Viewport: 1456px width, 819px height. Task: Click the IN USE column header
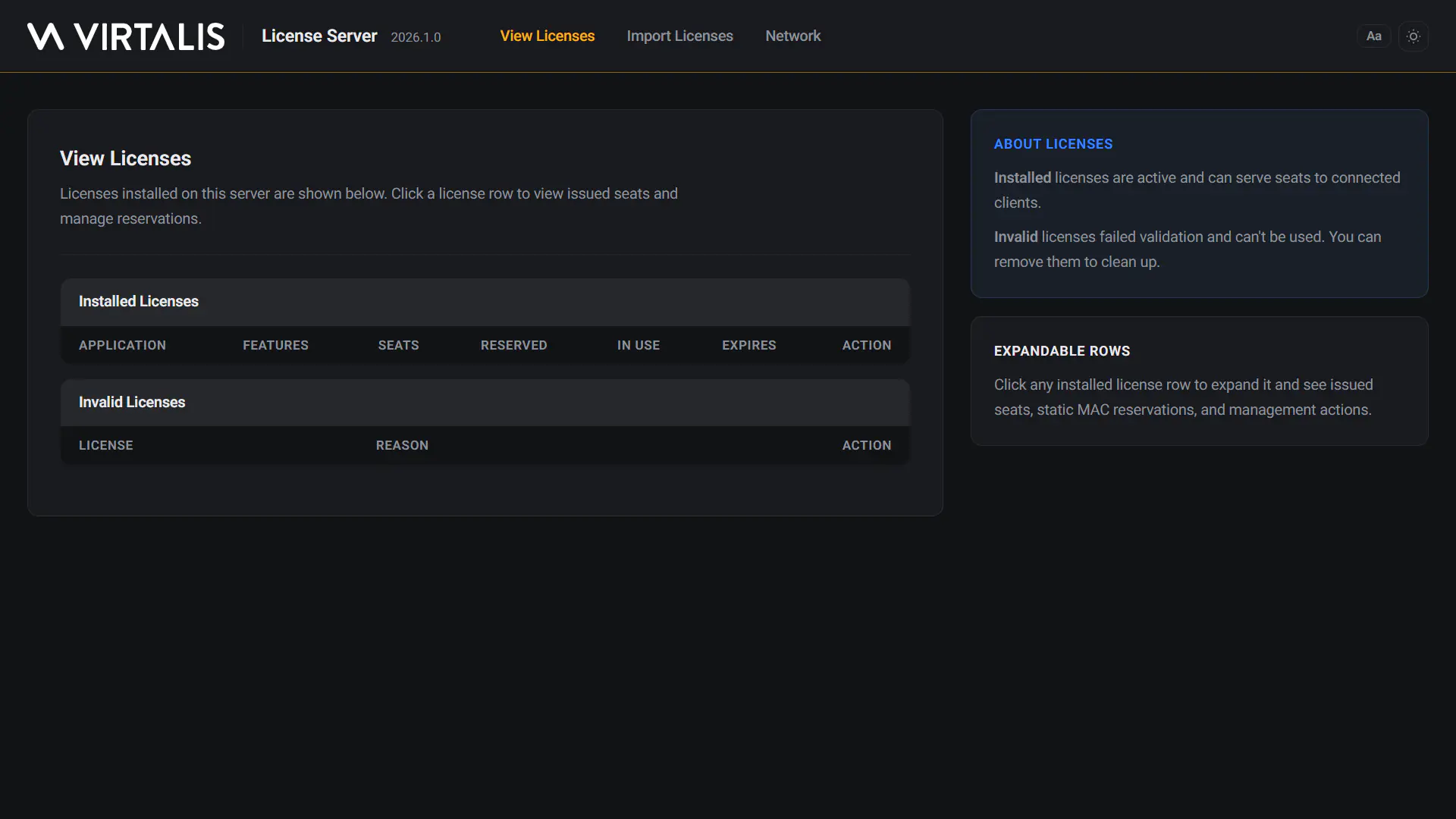tap(638, 345)
